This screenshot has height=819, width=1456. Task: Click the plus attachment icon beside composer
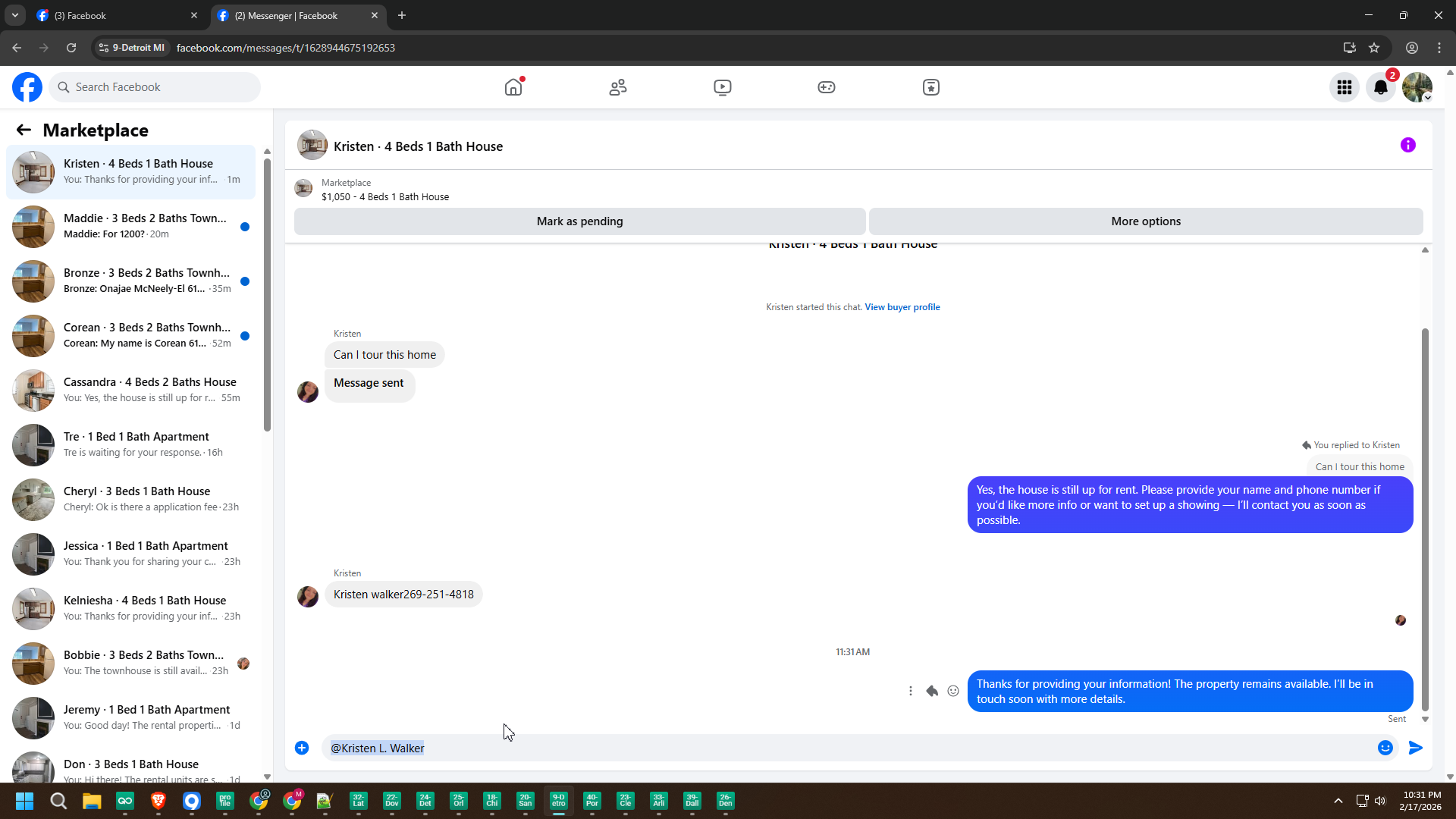point(302,748)
